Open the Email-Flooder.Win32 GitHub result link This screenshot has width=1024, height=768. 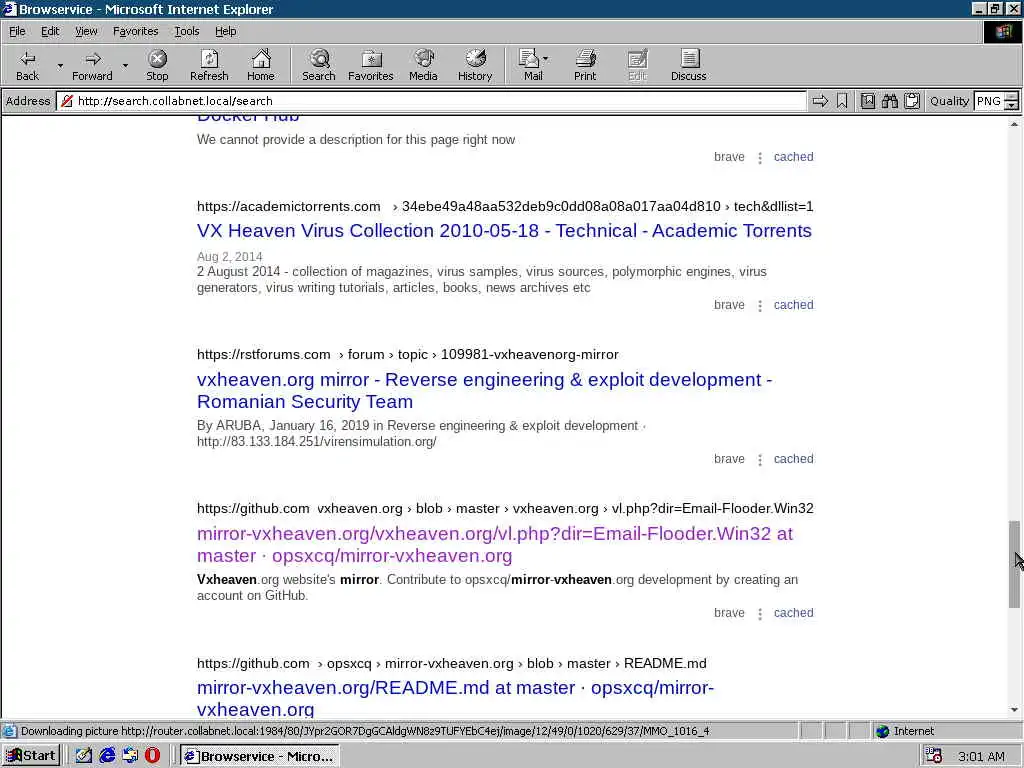pos(494,545)
